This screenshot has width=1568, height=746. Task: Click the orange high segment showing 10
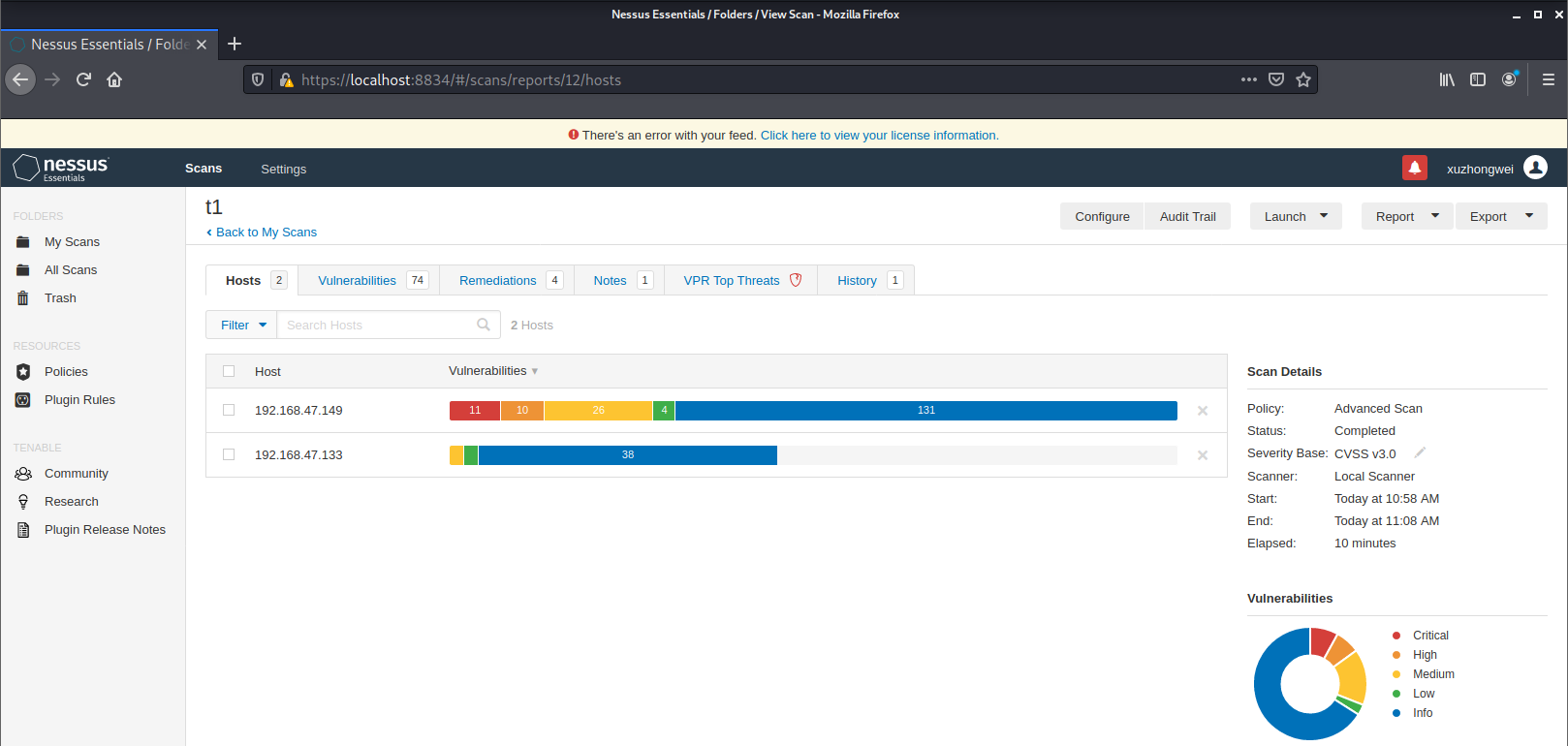pos(522,411)
